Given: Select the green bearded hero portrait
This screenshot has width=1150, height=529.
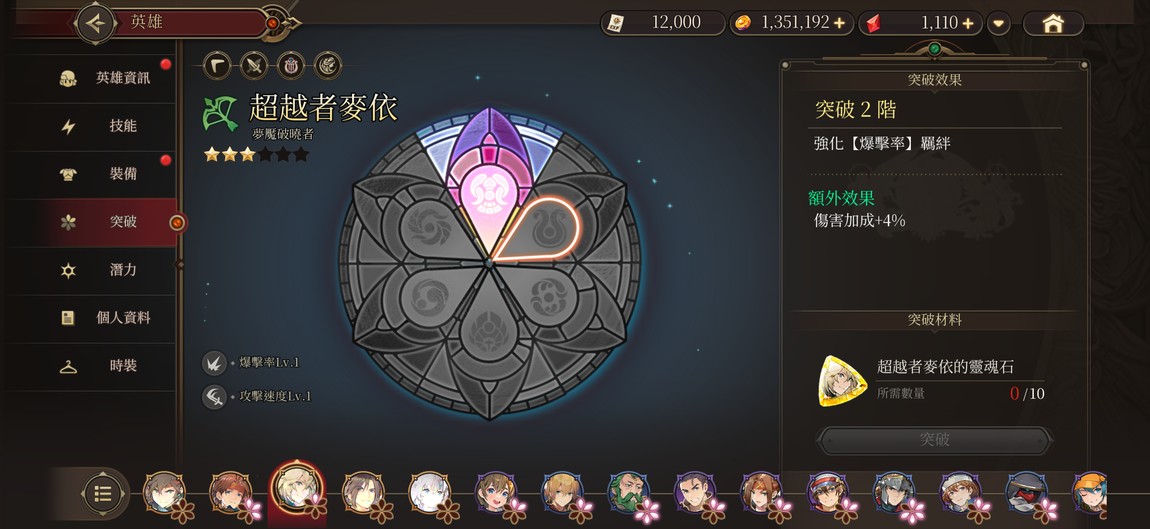Looking at the screenshot, I should (629, 492).
